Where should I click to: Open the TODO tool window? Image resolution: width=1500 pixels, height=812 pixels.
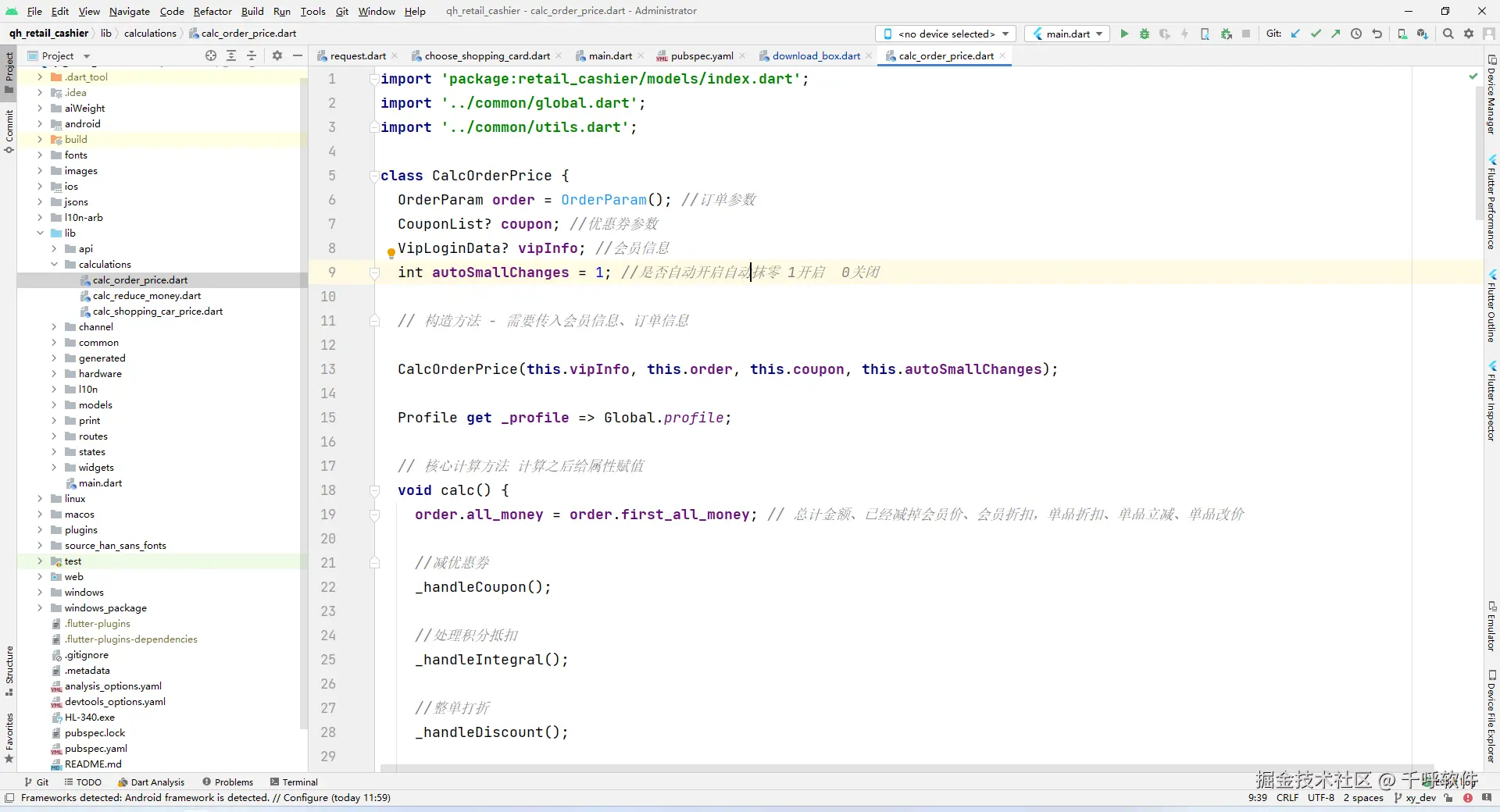pyautogui.click(x=83, y=782)
